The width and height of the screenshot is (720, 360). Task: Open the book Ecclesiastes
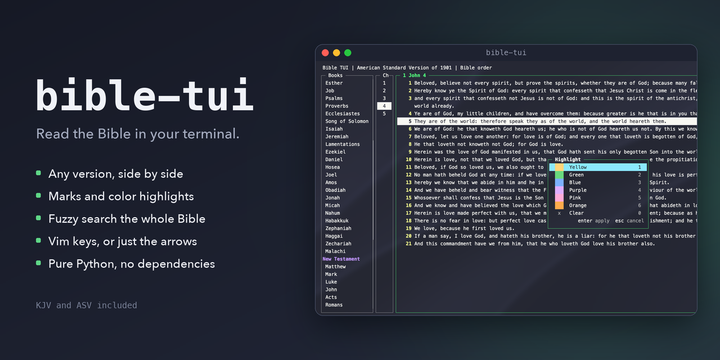[x=343, y=113]
